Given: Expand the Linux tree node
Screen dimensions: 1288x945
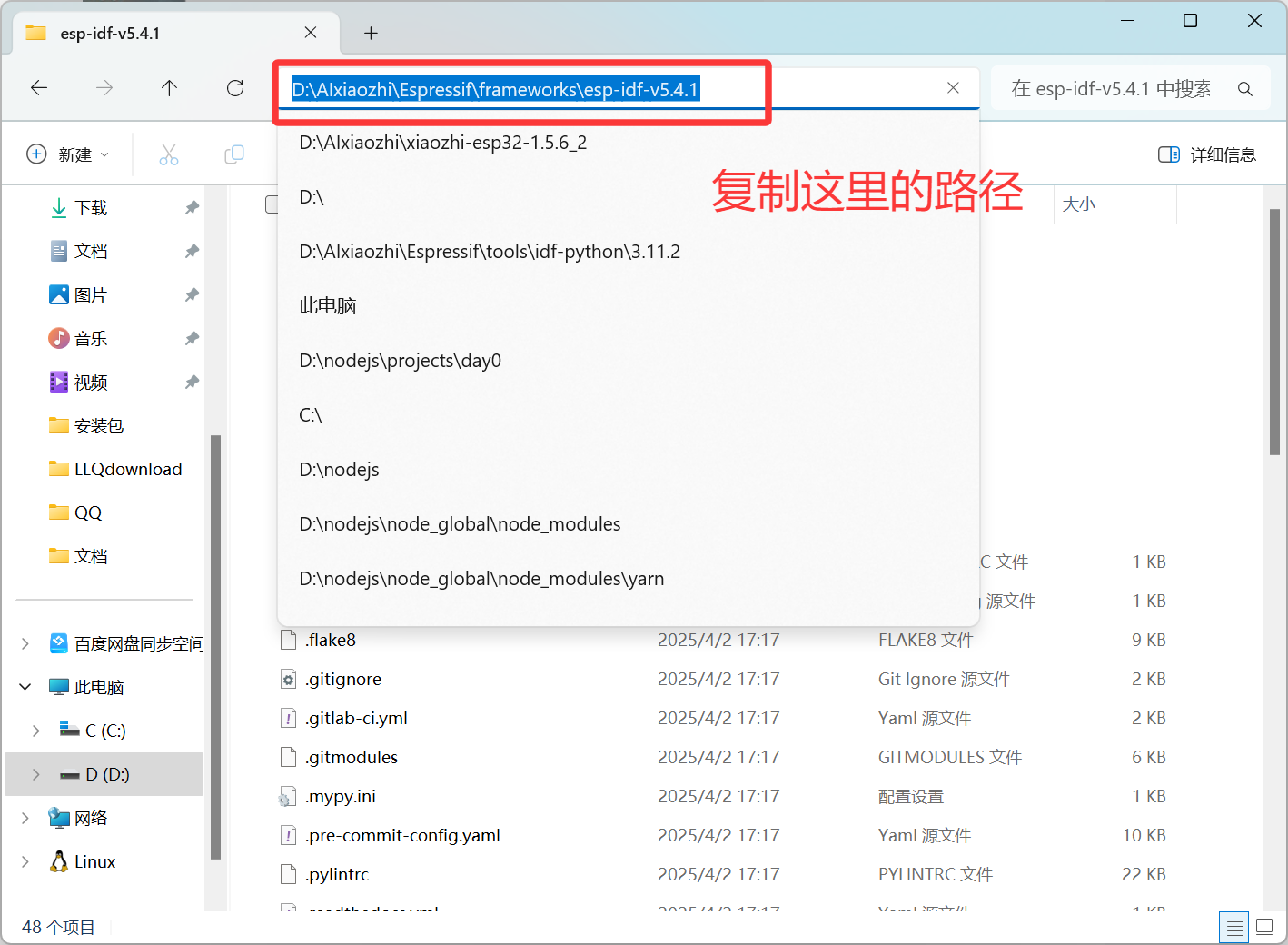Looking at the screenshot, I should click(25, 861).
